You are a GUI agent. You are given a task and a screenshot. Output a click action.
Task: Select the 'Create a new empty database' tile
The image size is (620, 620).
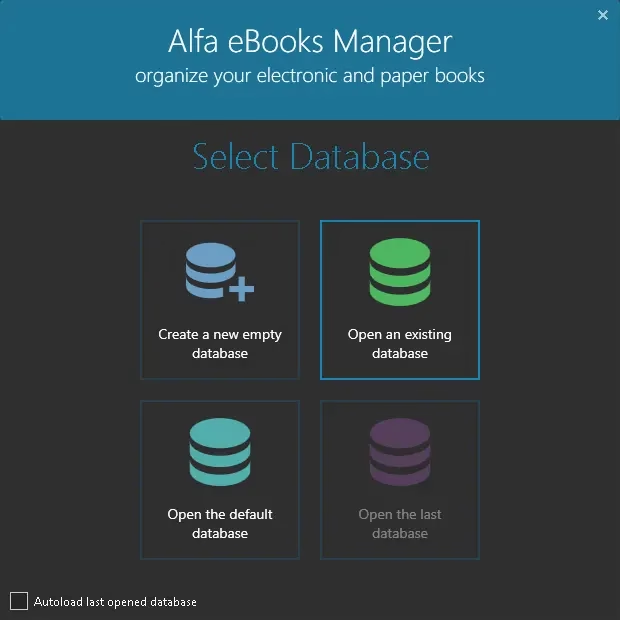(220, 300)
